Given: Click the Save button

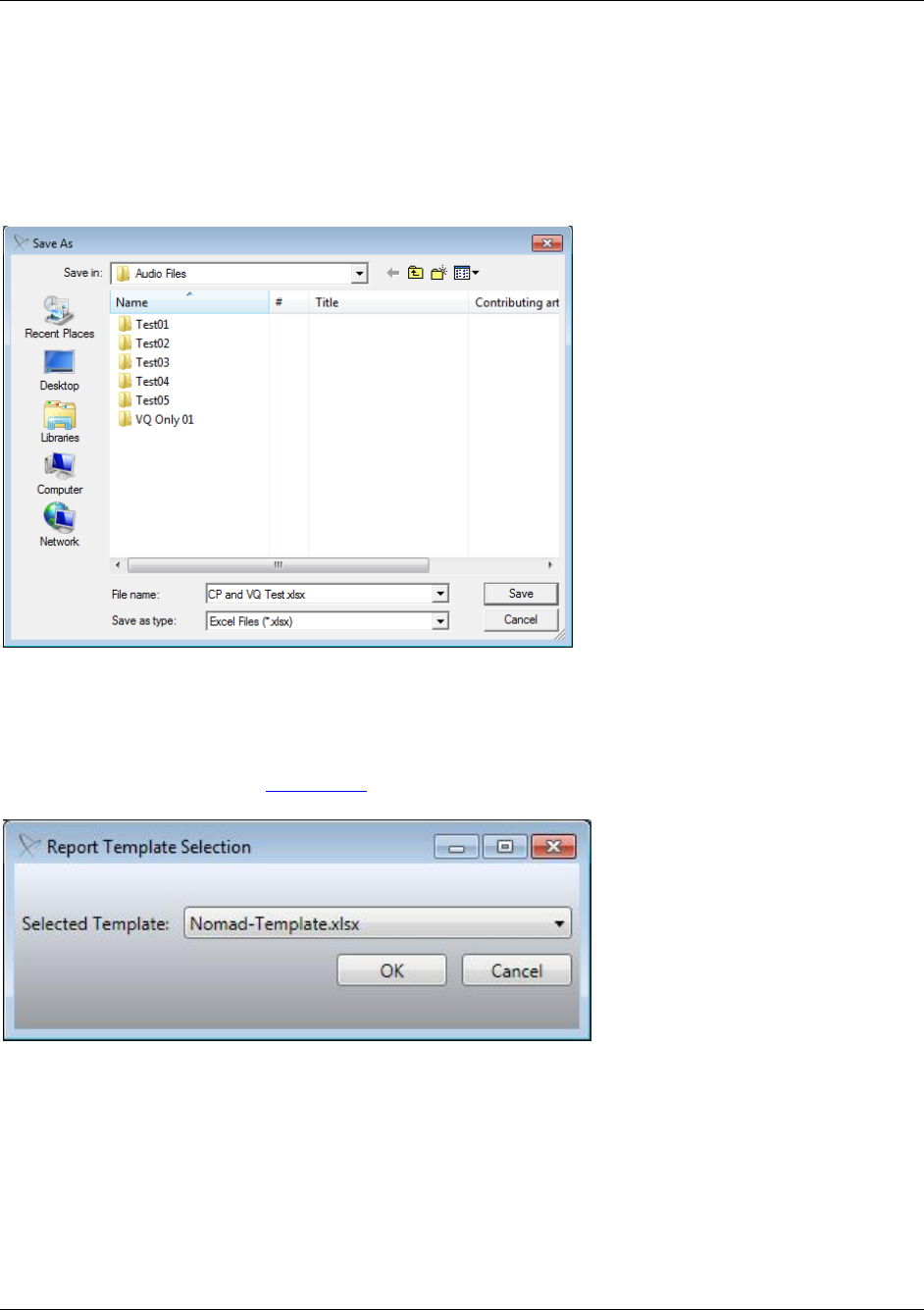Looking at the screenshot, I should pos(521,594).
